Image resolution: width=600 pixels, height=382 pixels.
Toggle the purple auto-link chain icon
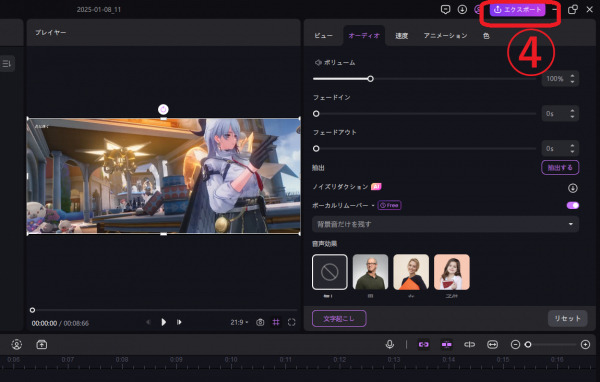[424, 344]
